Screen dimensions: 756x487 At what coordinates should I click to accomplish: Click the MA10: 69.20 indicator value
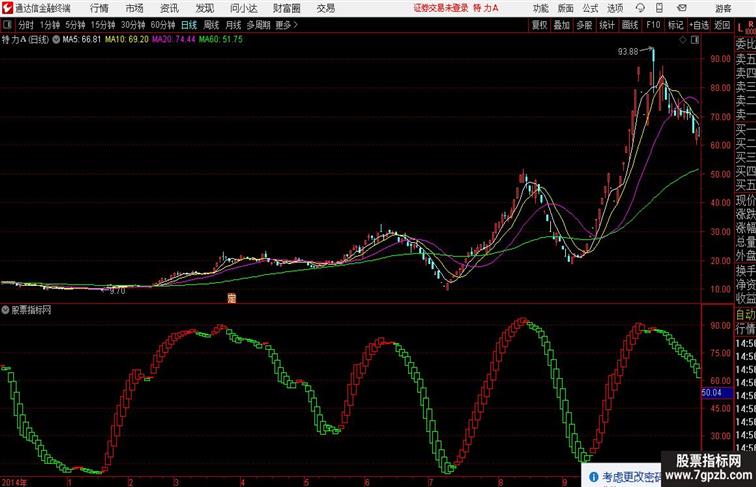[x=127, y=40]
